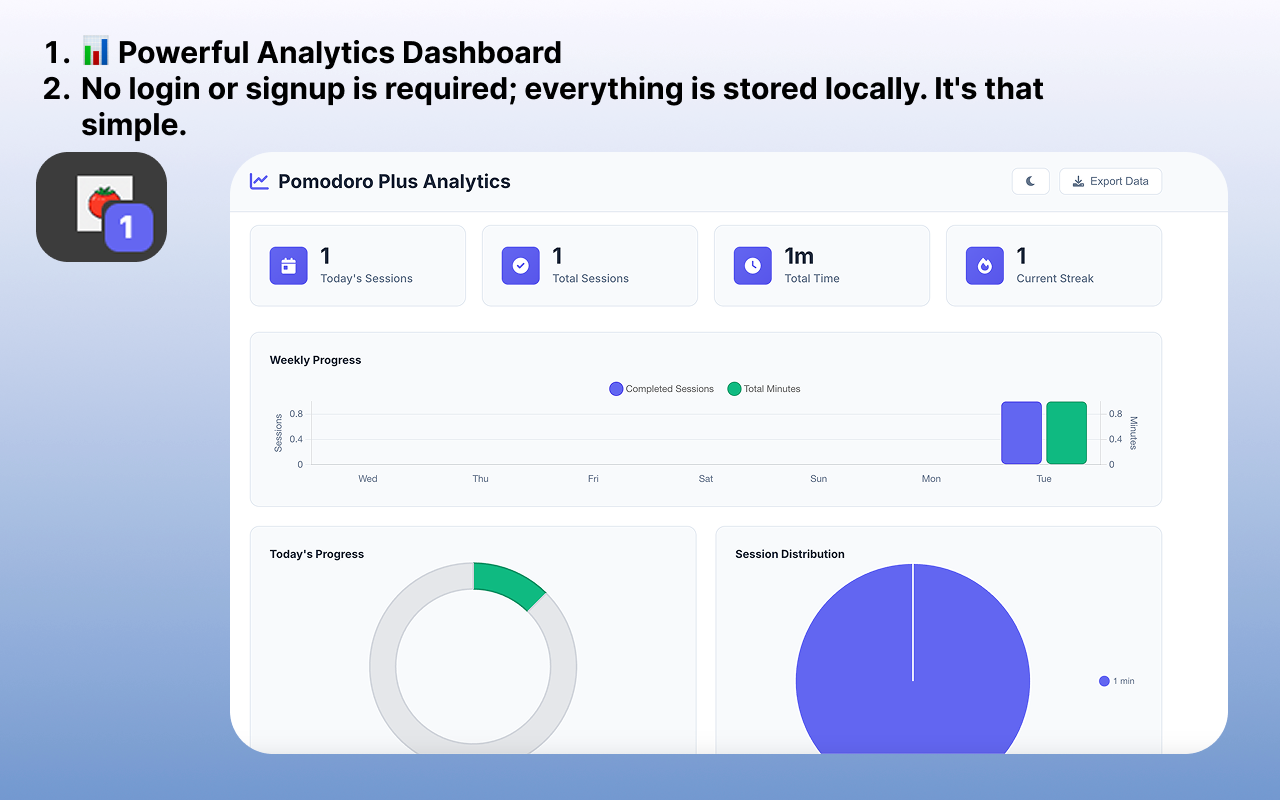This screenshot has height=800, width=1280.
Task: Click the Pomodoro extension tomato icon with badge
Action: click(x=102, y=207)
